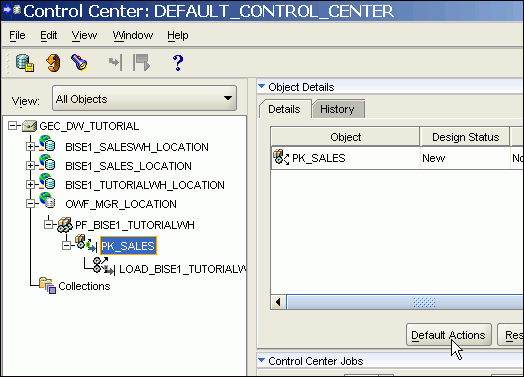Click the BISE1_SALESWH_LOCATION globe database icon
The height and width of the screenshot is (377, 524).
[x=47, y=144]
